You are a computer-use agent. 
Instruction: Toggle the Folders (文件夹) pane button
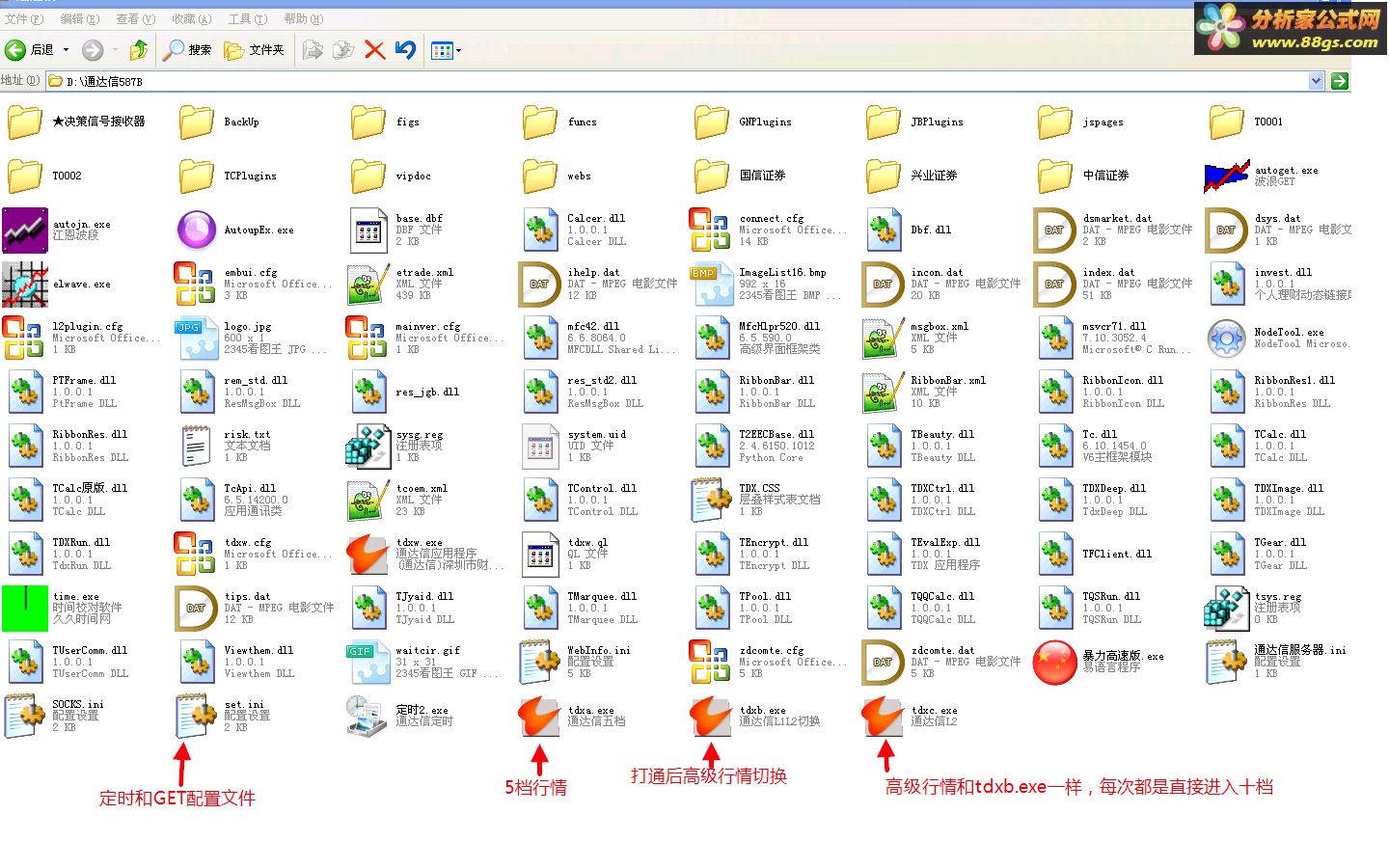tap(255, 50)
